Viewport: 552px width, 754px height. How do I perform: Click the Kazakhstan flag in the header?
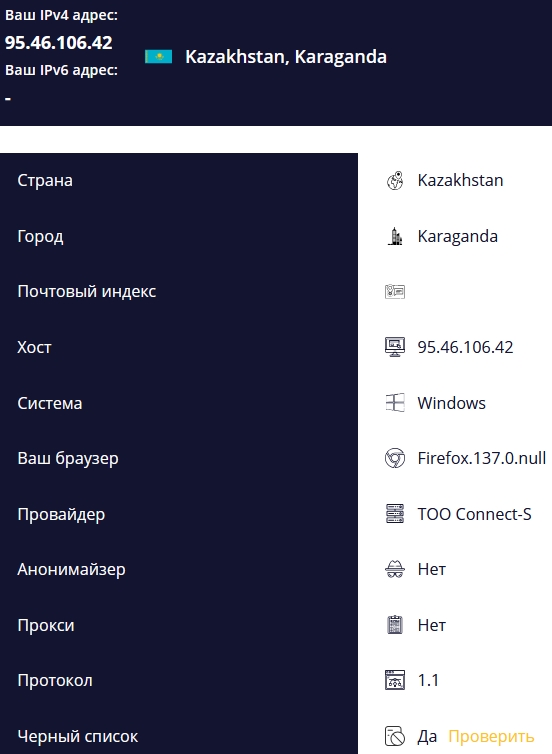[158, 57]
